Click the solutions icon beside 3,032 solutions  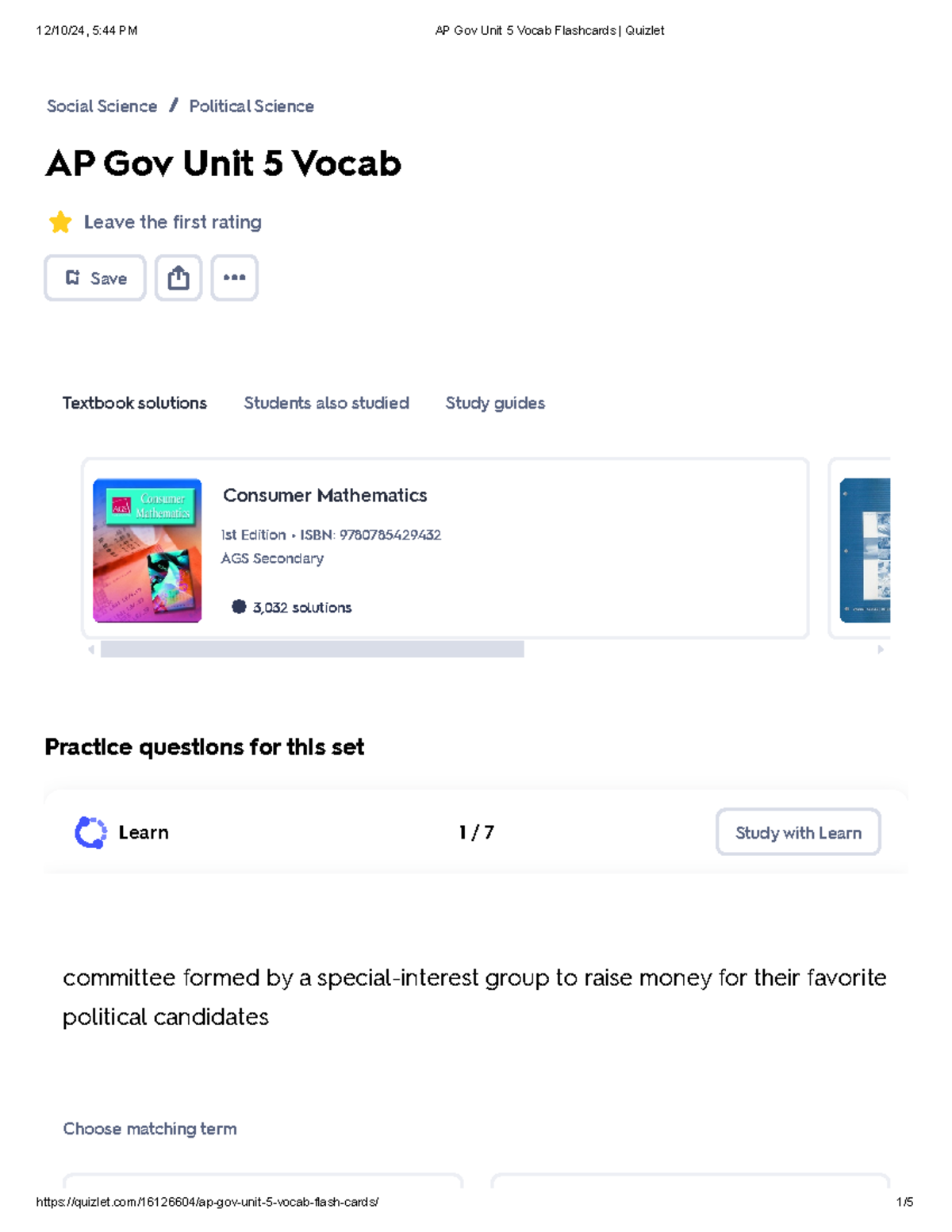[x=238, y=606]
